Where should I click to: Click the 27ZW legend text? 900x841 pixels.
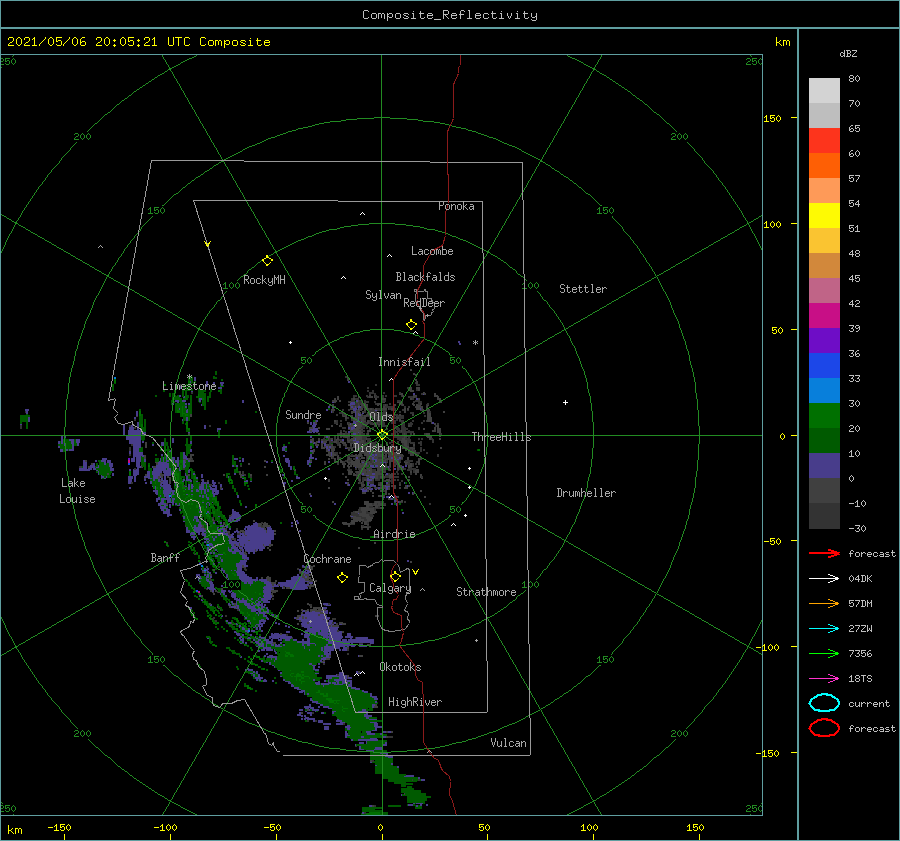pos(860,629)
